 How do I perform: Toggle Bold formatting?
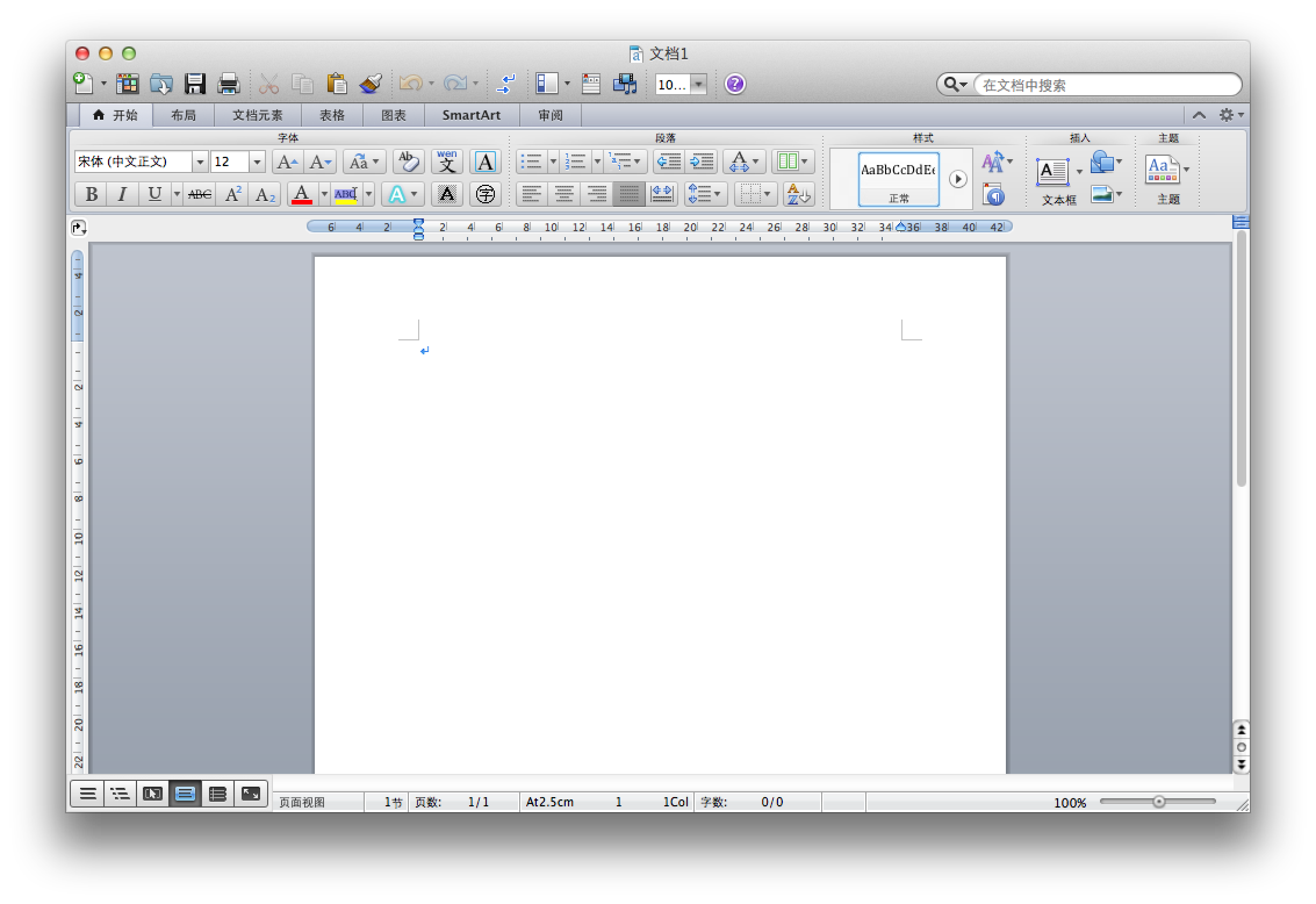91,194
